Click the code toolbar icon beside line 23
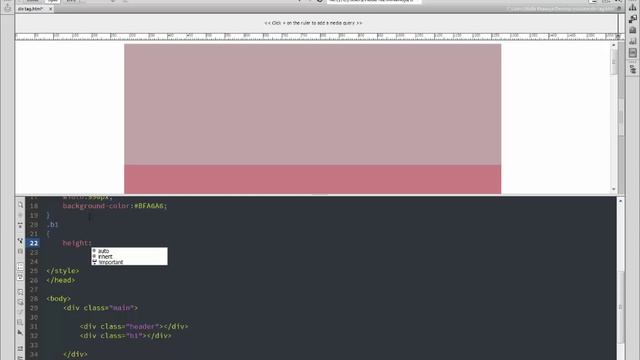Image resolution: width=640 pixels, height=360 pixels. coord(20,251)
